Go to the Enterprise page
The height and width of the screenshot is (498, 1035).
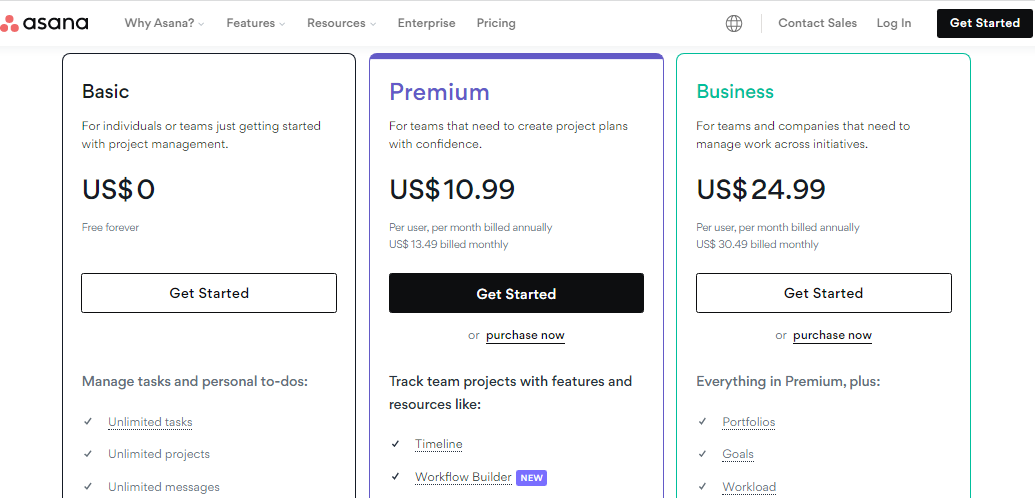(x=426, y=23)
